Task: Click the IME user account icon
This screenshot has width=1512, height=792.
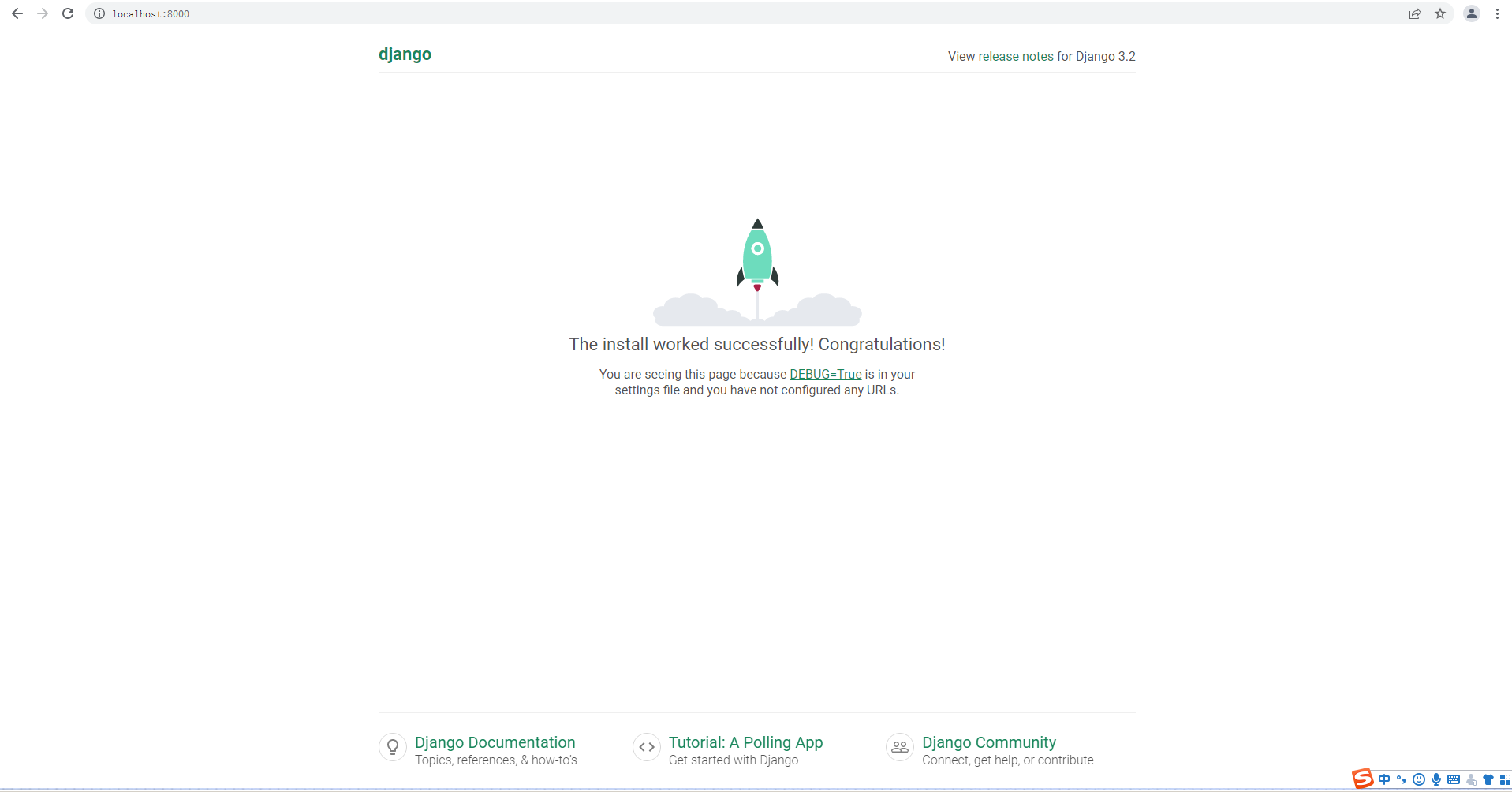Action: click(x=1471, y=779)
